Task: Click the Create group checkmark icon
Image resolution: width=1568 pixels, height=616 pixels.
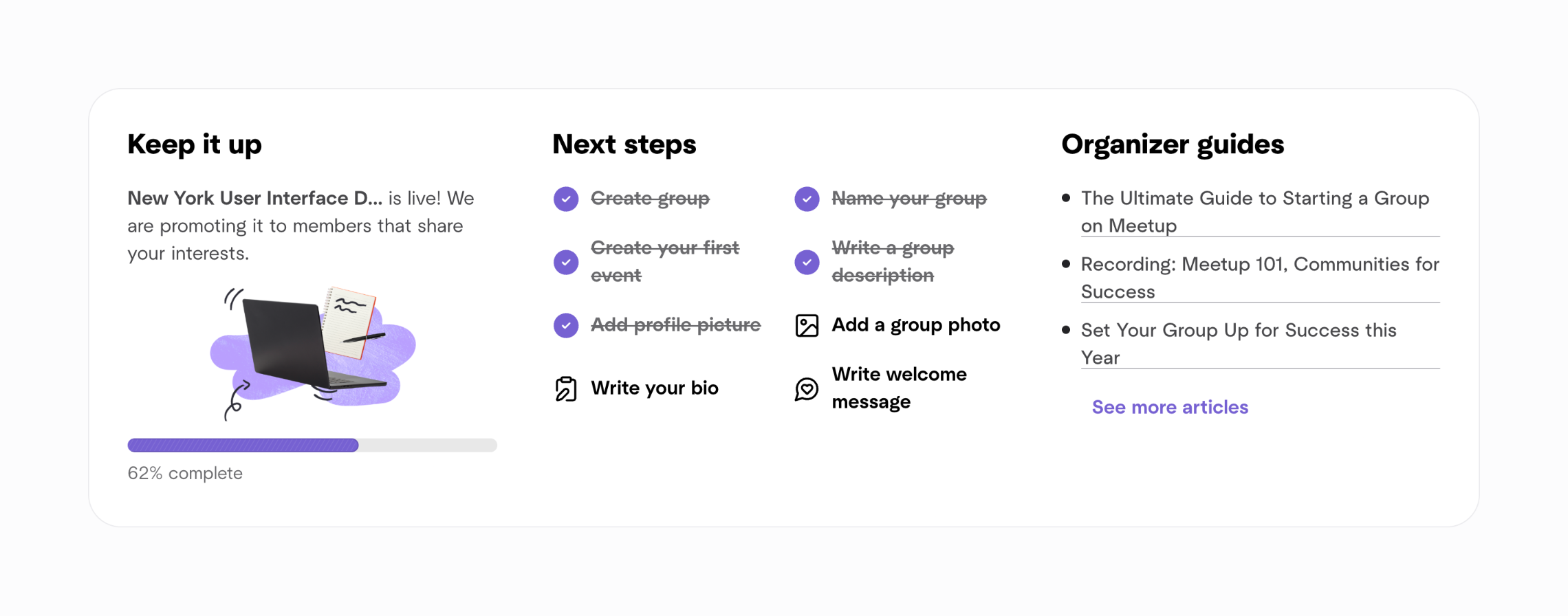Action: click(566, 199)
